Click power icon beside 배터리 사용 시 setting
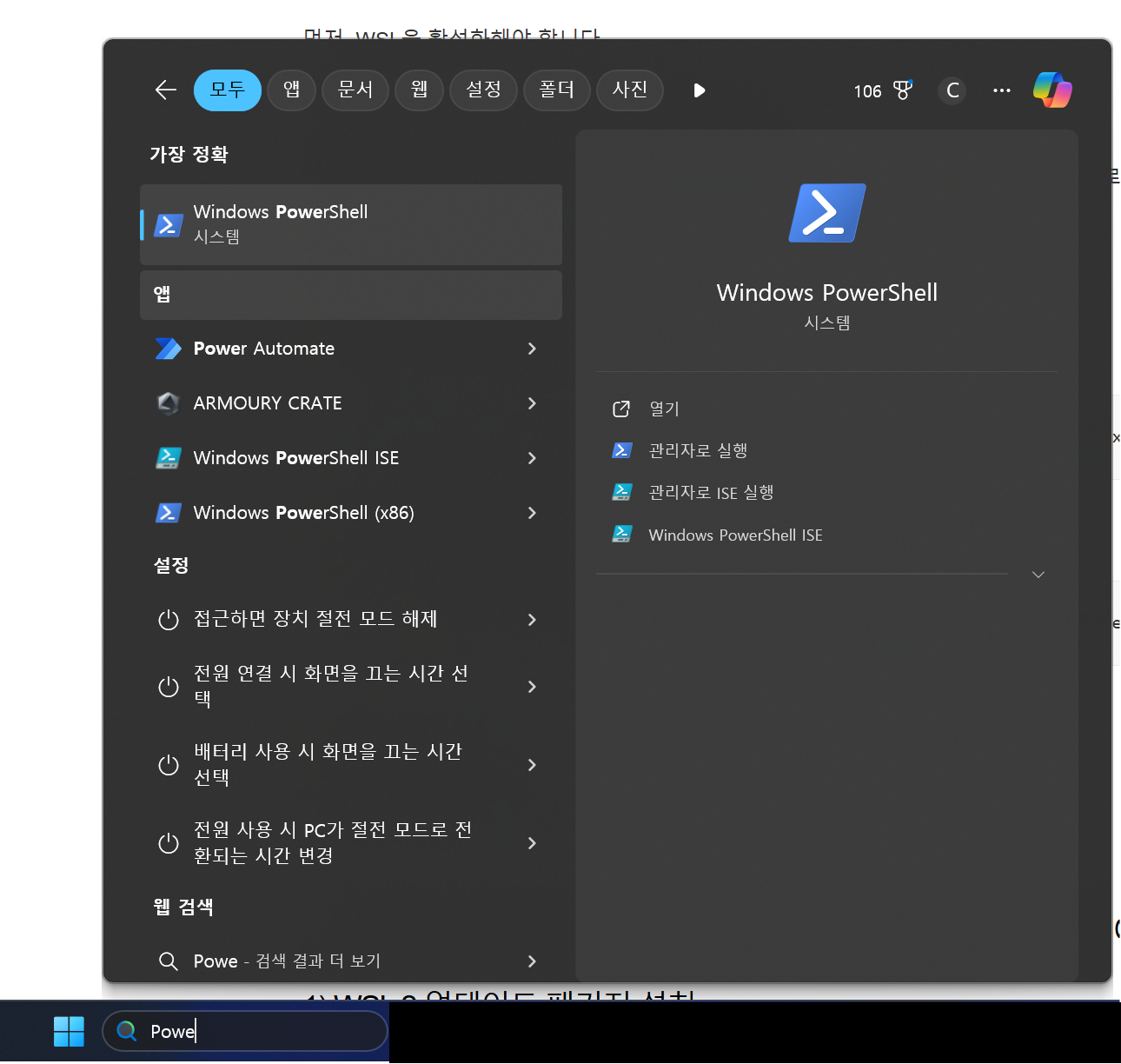Screen dimensions: 1121x1064 click(x=169, y=765)
